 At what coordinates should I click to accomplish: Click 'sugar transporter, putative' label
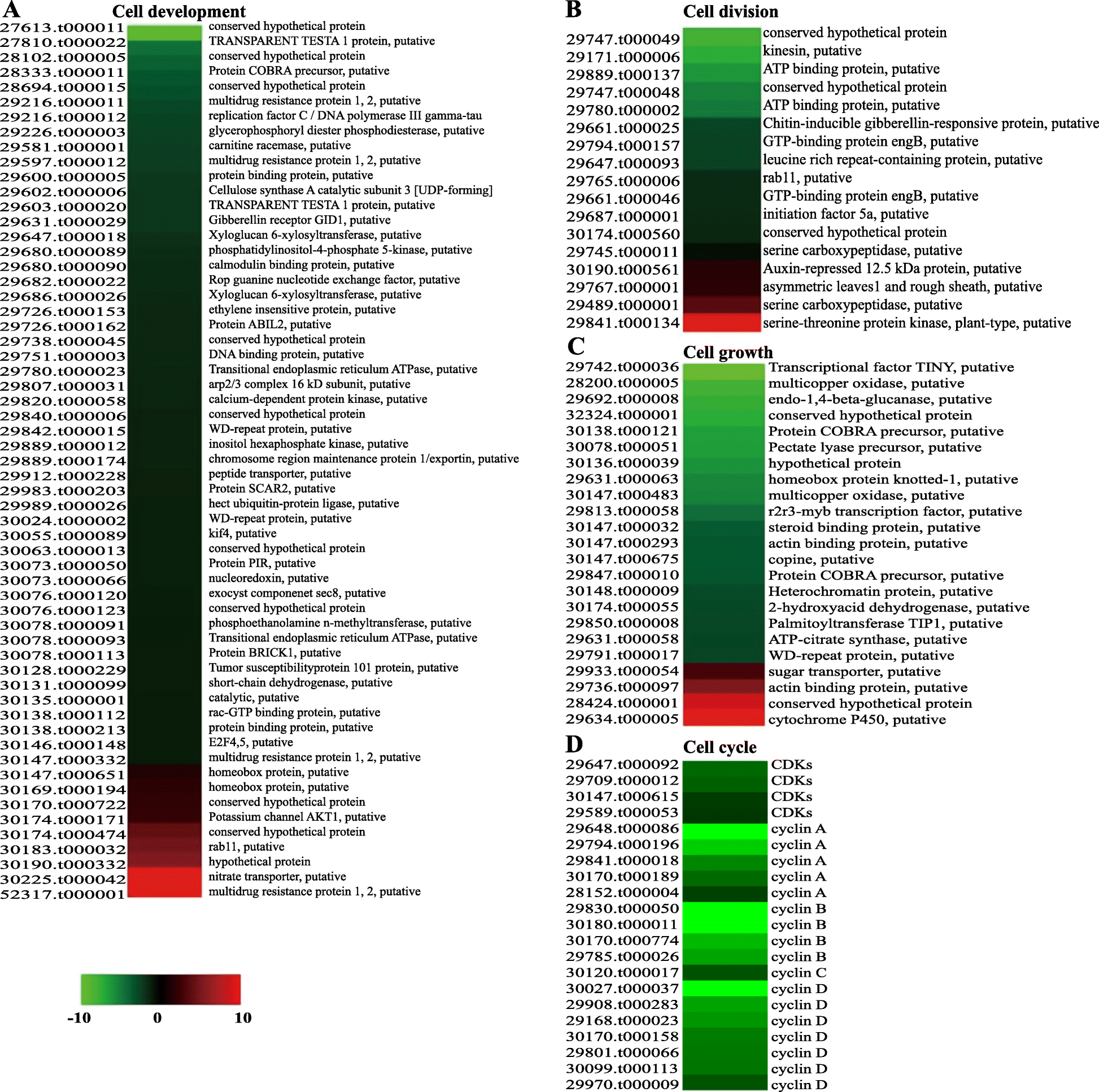pos(854,672)
